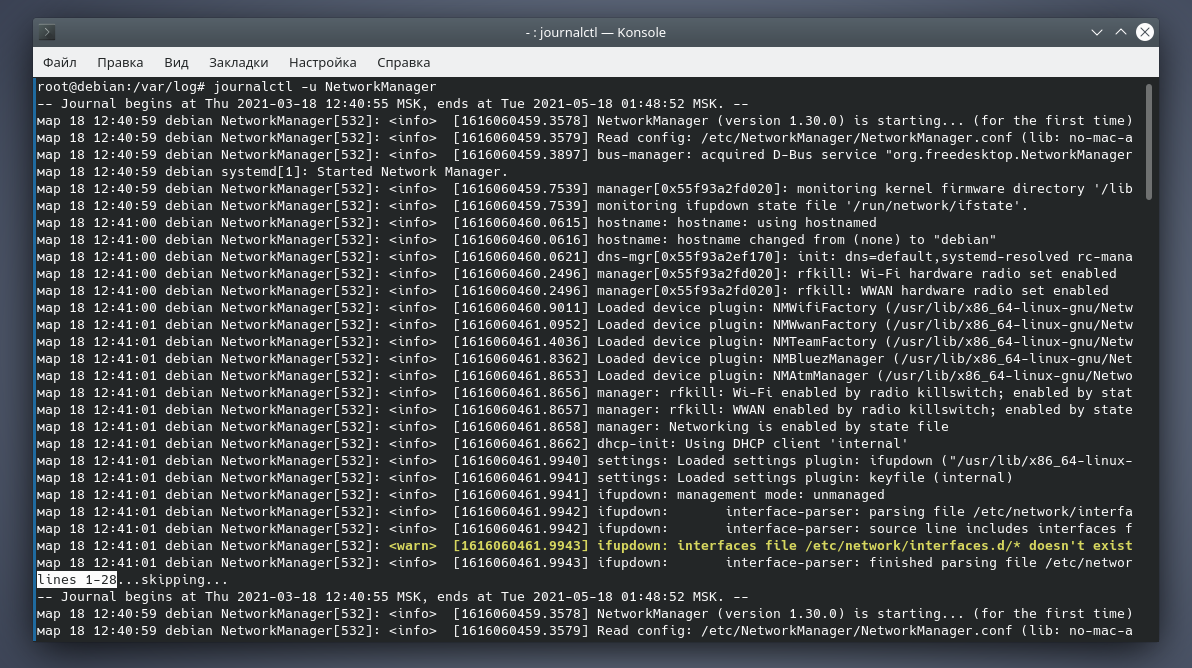Click the window title text 'journalctl — Konsole'

coord(595,32)
